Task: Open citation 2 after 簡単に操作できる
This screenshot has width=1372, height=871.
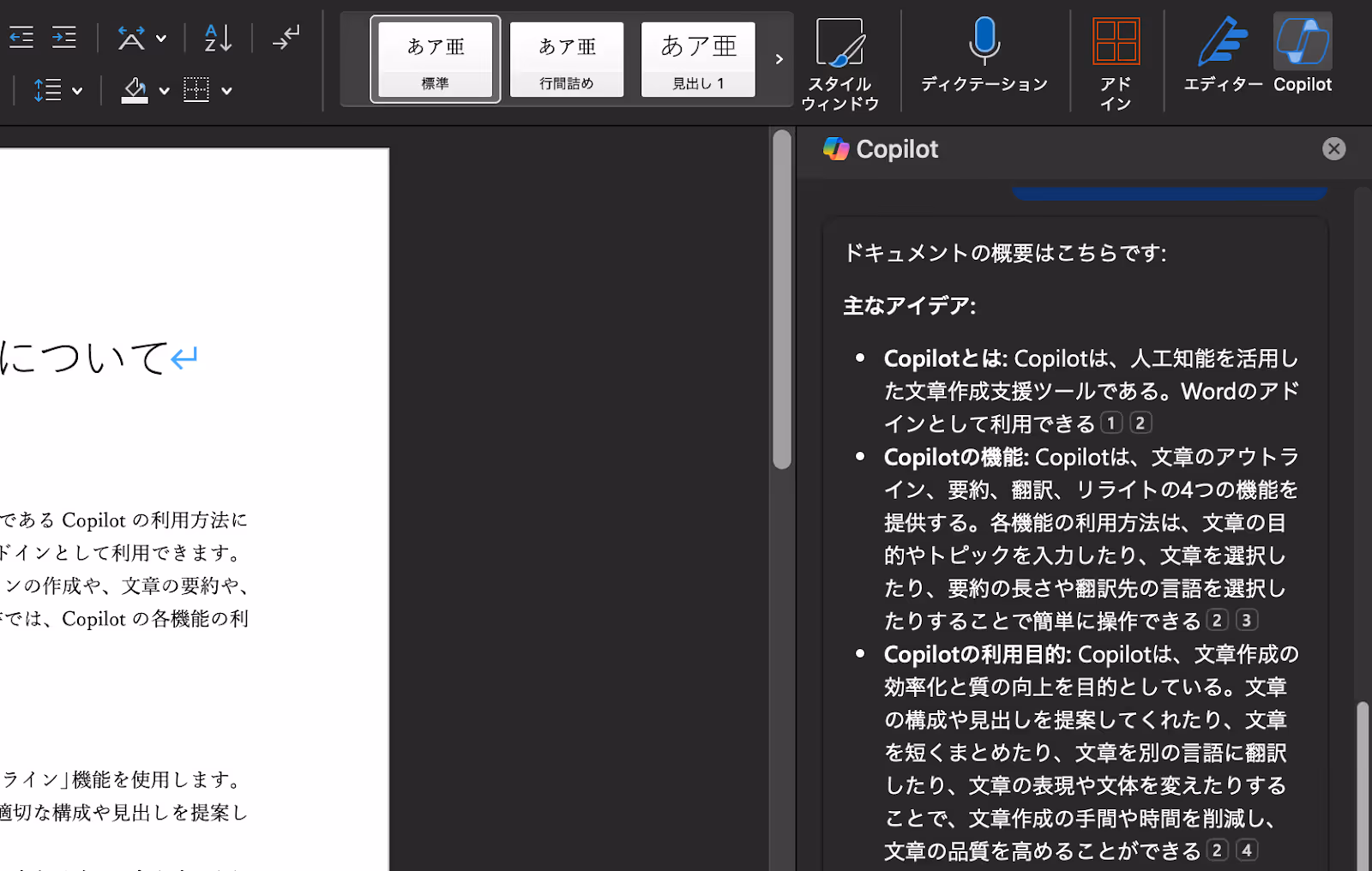Action: coord(1218,620)
